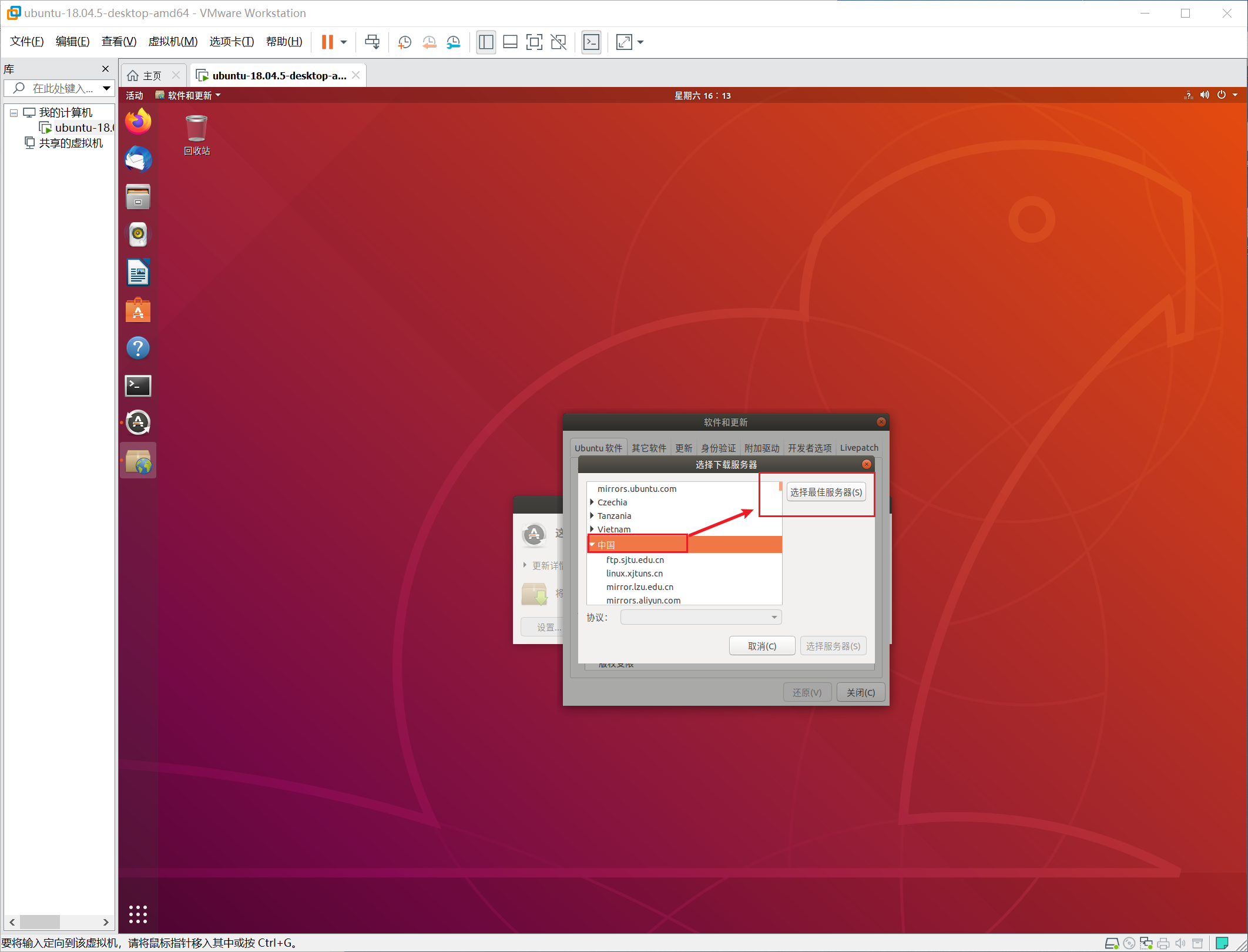Click Send Ctrl+Alt+Del toolbar icon
This screenshot has height=952, width=1248.
coord(373,42)
